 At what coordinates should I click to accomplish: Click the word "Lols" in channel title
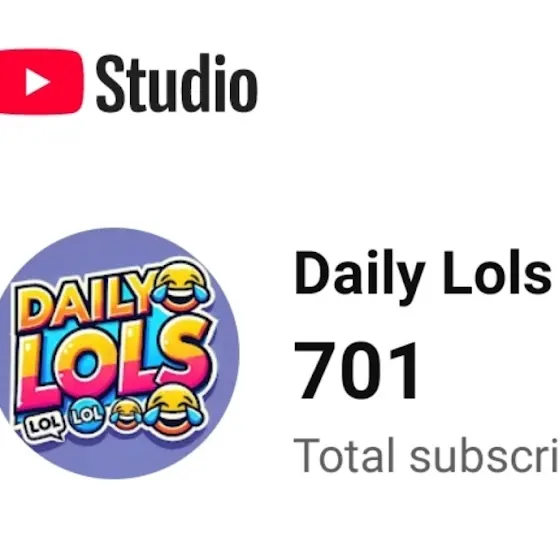click(x=497, y=273)
